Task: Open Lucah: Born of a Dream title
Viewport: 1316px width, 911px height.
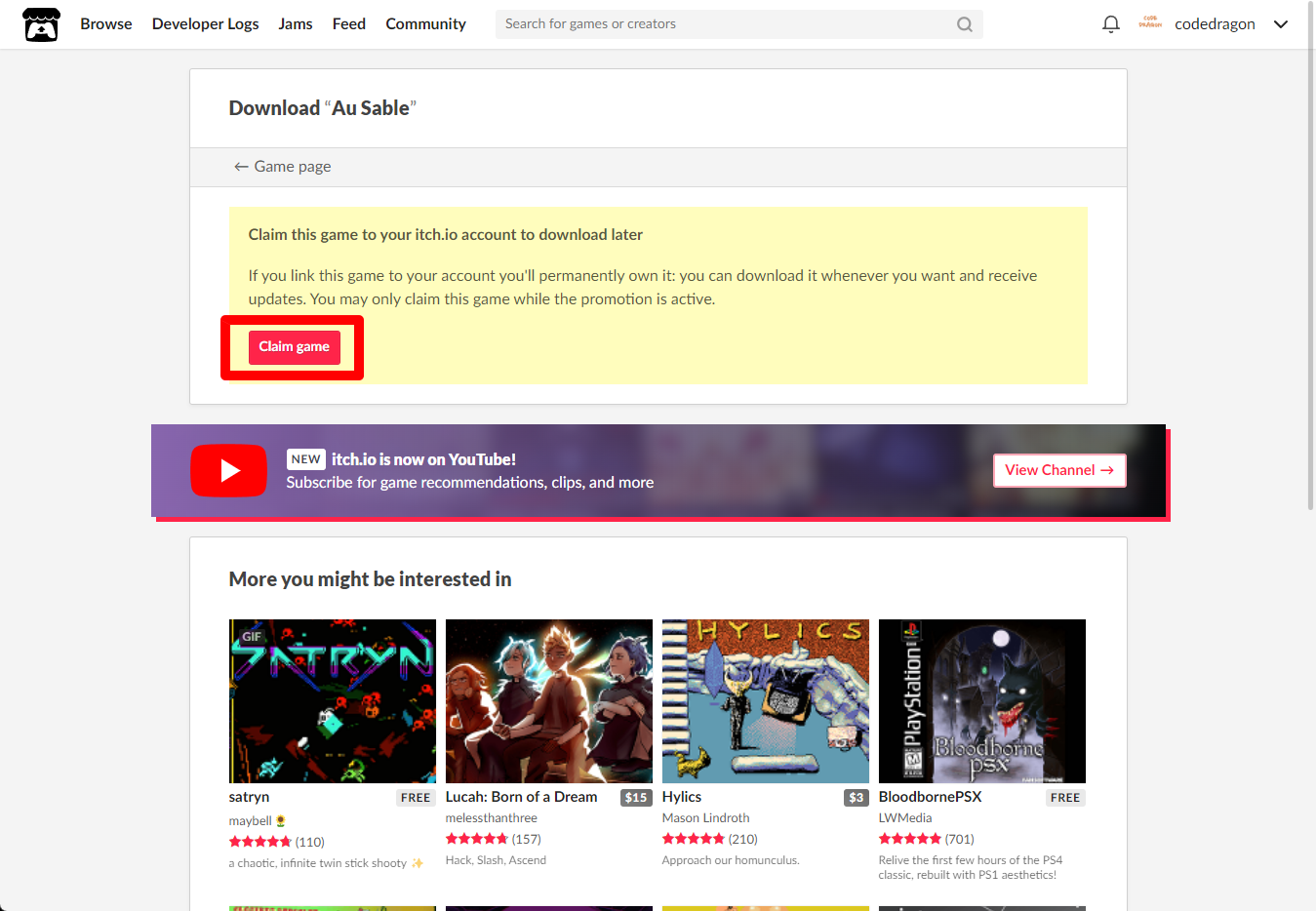Action: [521, 797]
